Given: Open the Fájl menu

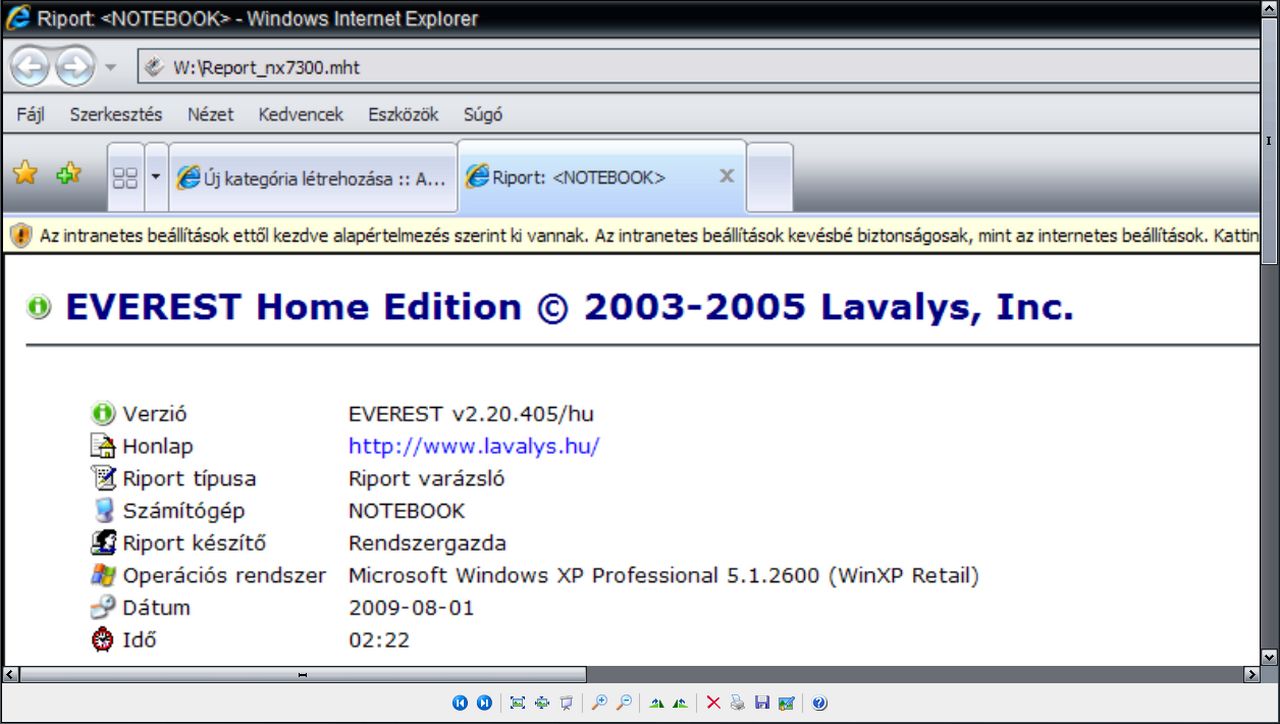Looking at the screenshot, I should click(x=31, y=115).
